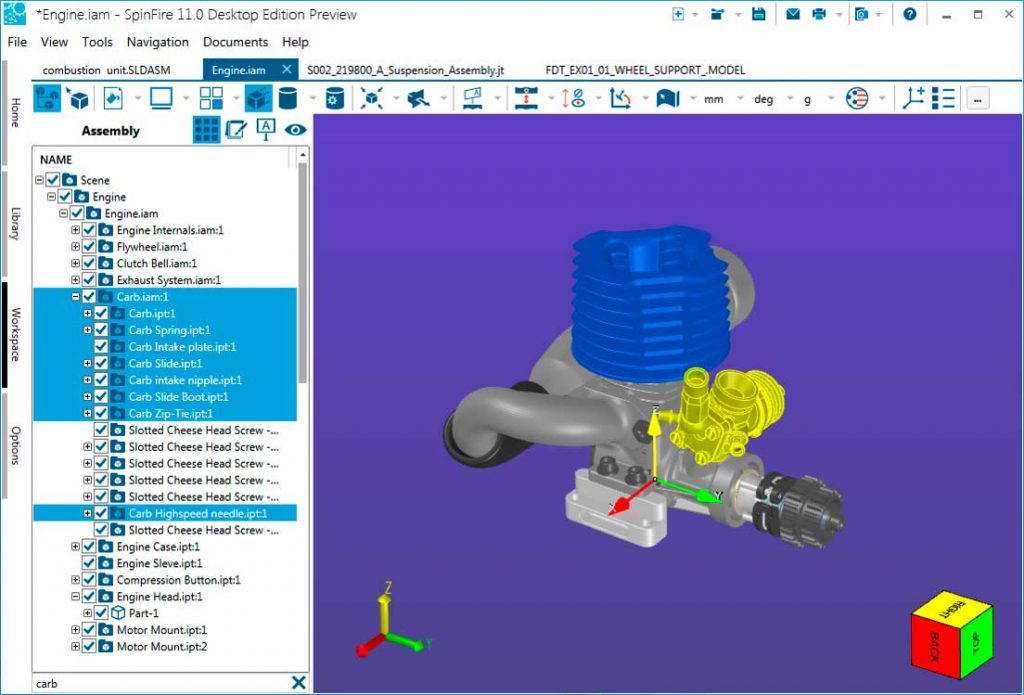Click the striped color globe icon
Viewport: 1024px width, 695px height.
point(857,99)
